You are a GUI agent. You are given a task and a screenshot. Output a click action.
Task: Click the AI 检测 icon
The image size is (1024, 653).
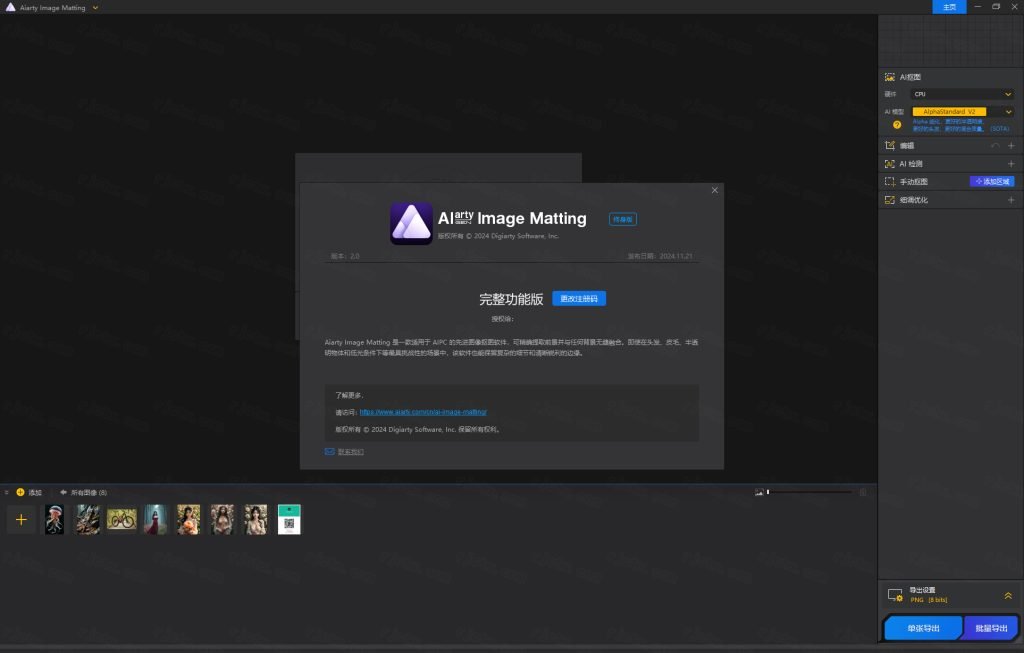(889, 164)
